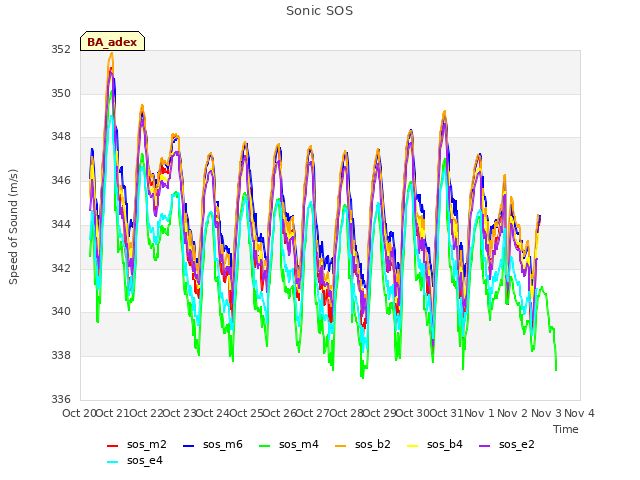Click the BA_adex annotation label
Viewport: 640px width, 480px height.
(x=112, y=42)
